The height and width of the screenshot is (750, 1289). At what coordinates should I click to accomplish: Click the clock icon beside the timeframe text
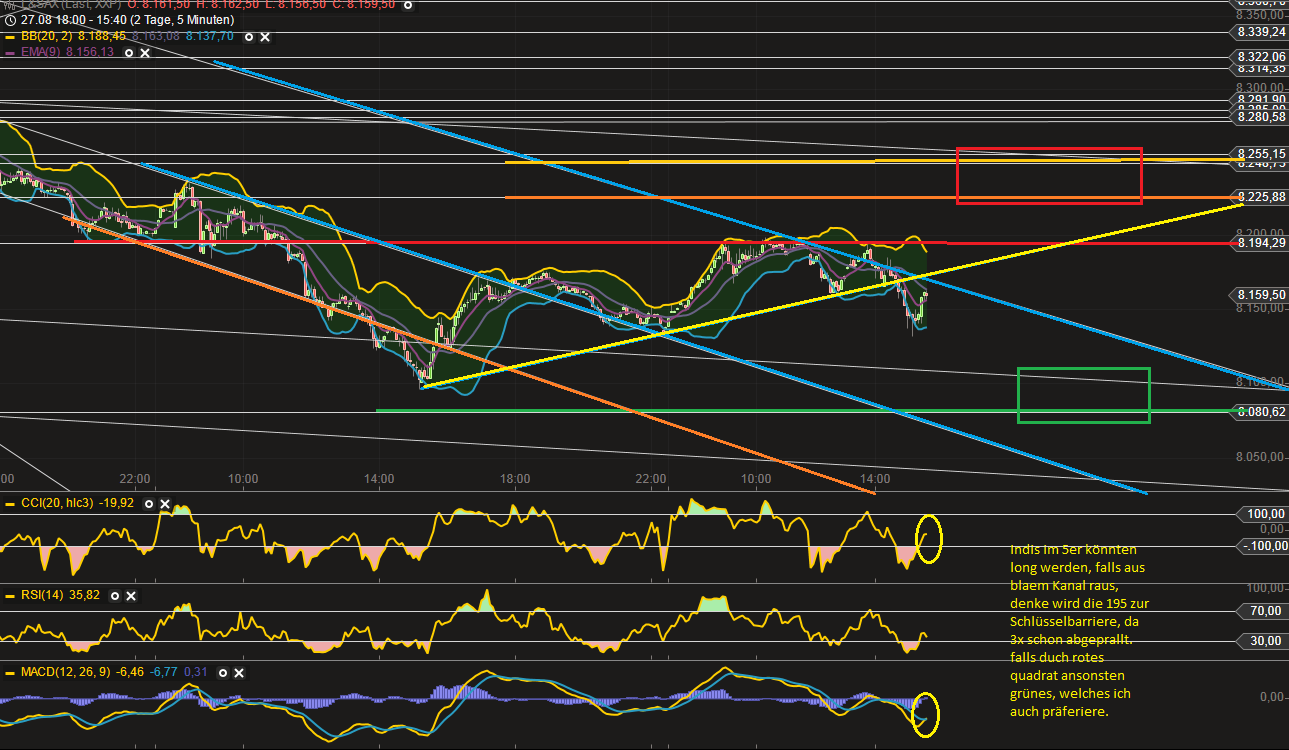(8, 19)
